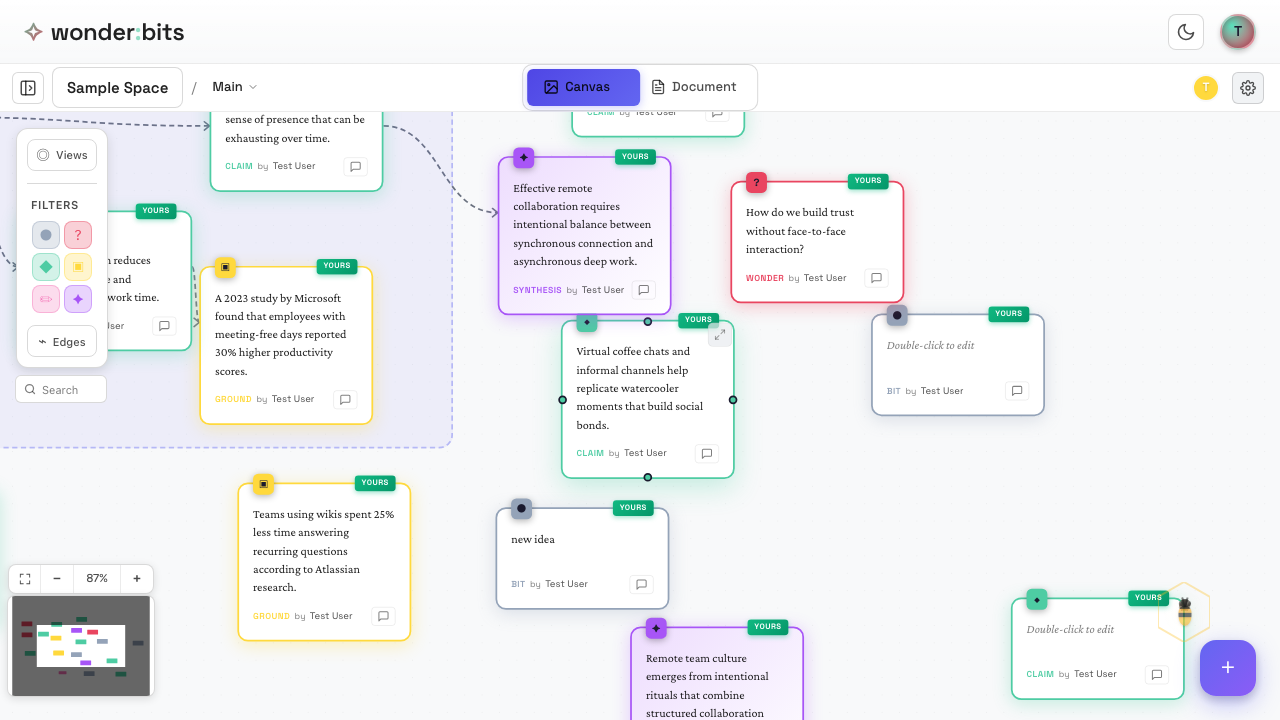
Task: Open the Edges options
Action: tap(61, 341)
